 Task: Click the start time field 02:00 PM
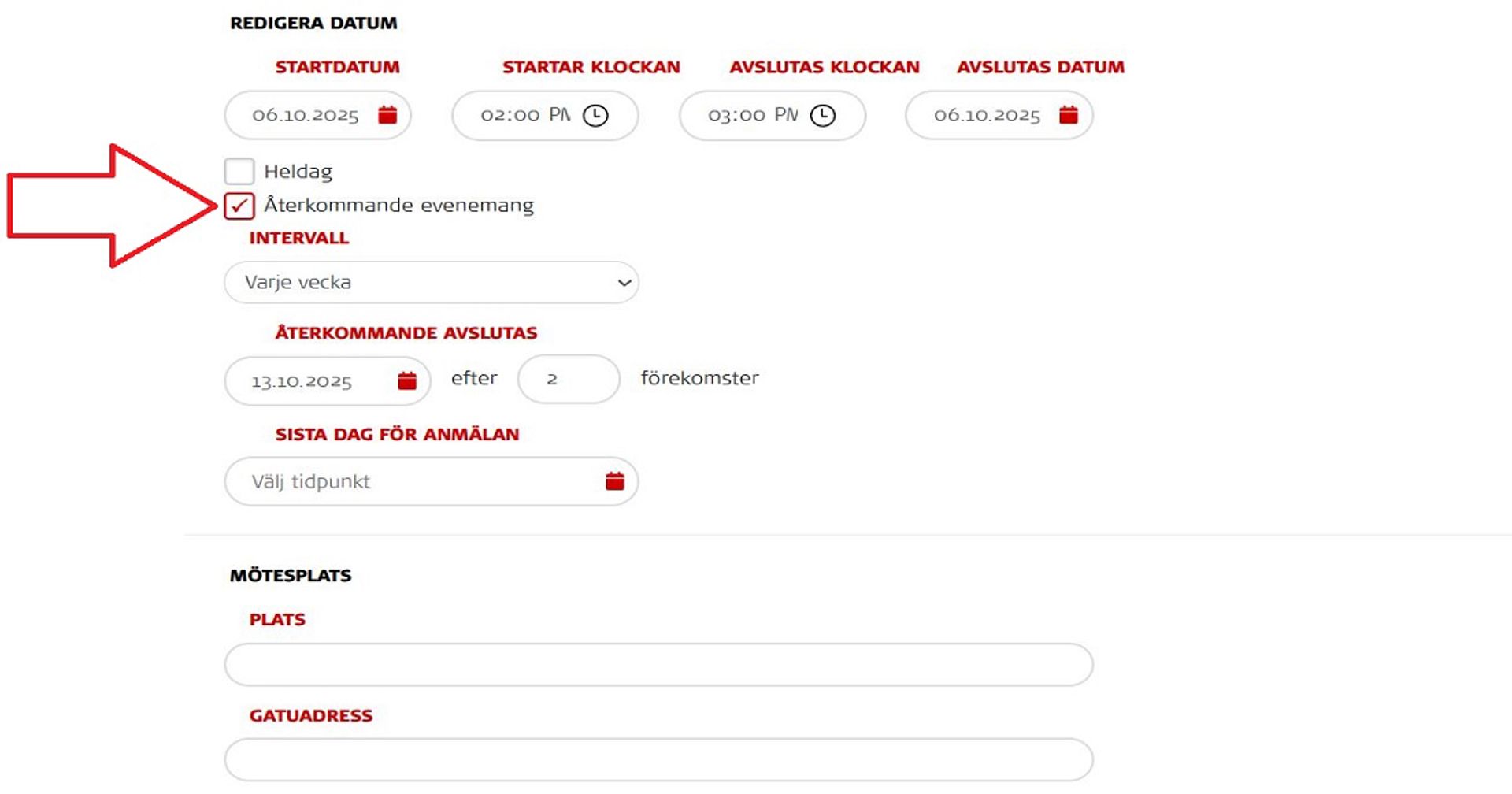coord(524,116)
